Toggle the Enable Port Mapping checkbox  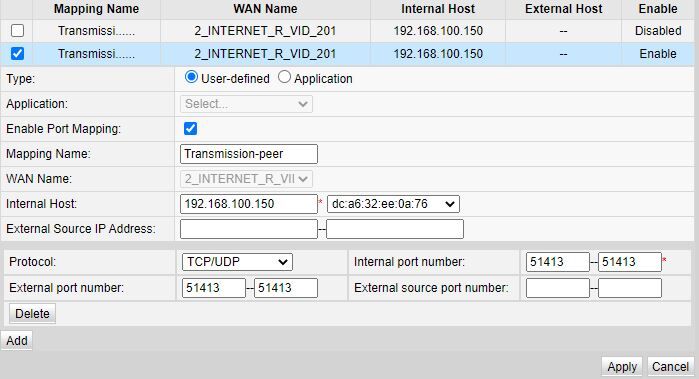190,129
